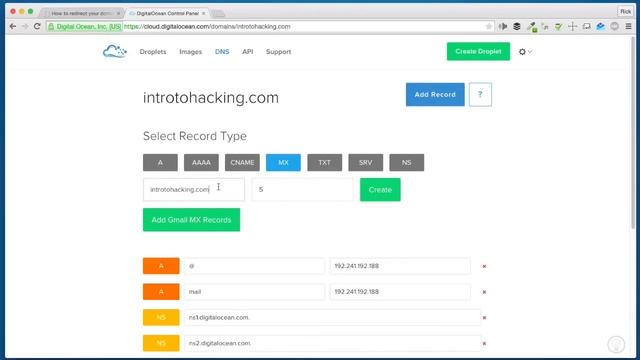Click the Create Droplet button
This screenshot has width=640, height=360.
pos(478,51)
